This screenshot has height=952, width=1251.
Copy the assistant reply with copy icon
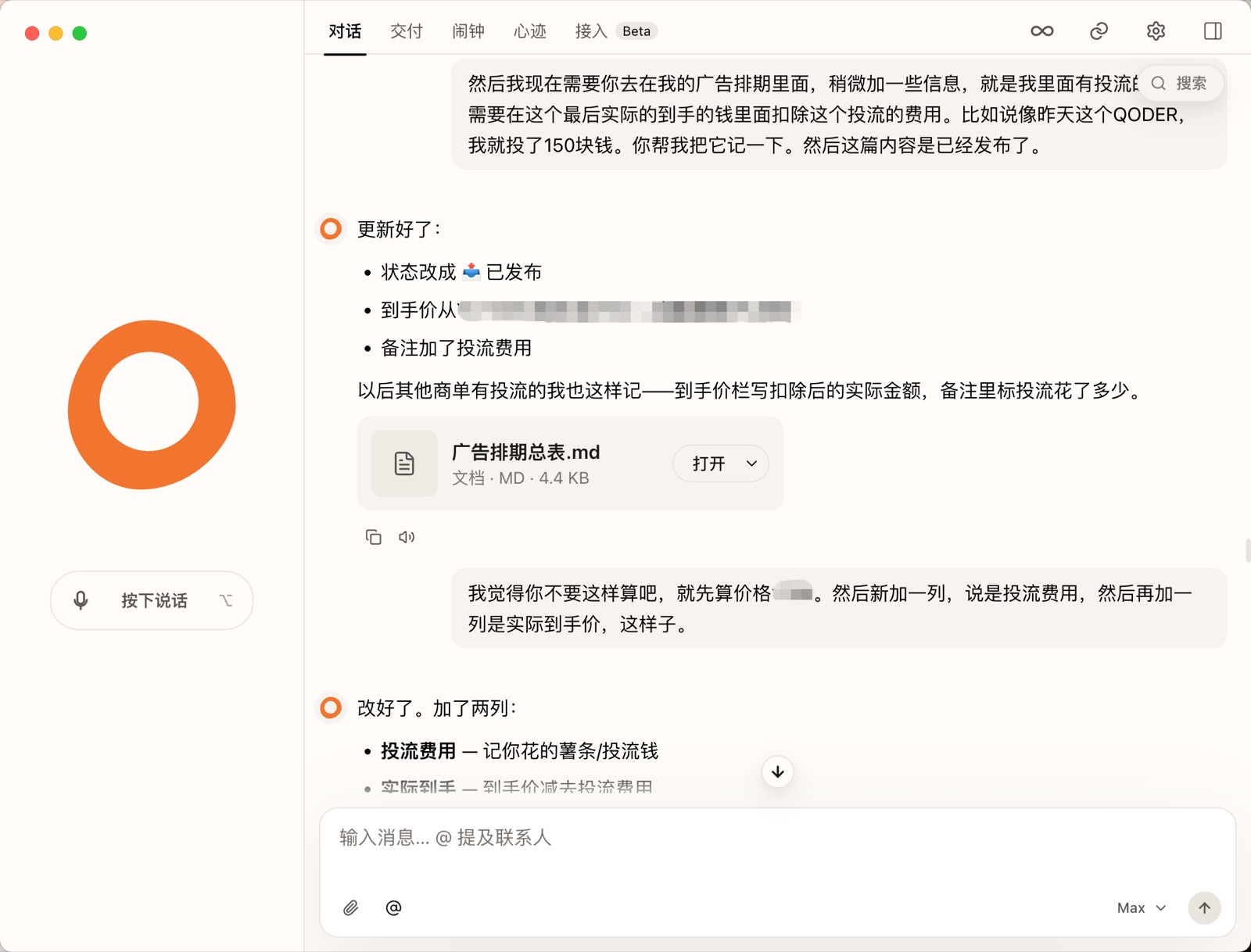(374, 537)
